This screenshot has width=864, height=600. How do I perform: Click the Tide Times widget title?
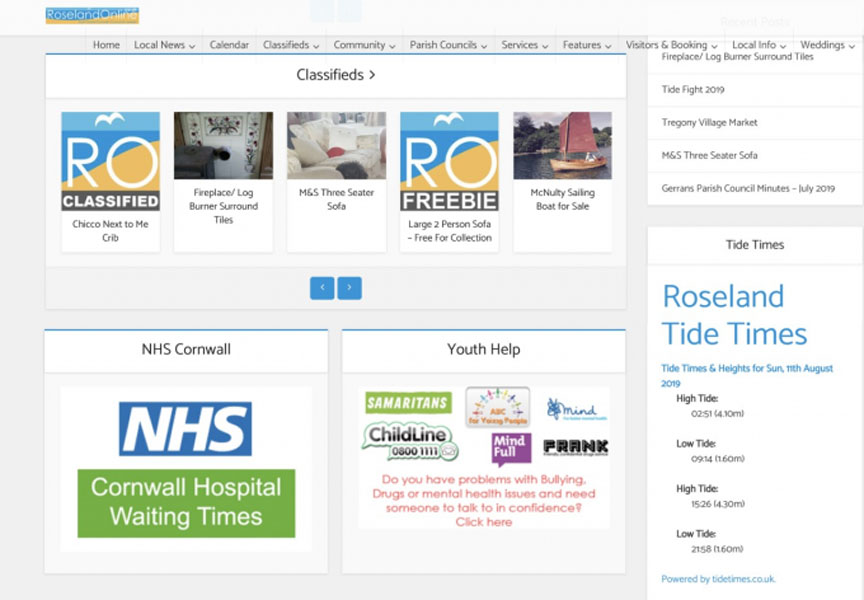pos(755,245)
